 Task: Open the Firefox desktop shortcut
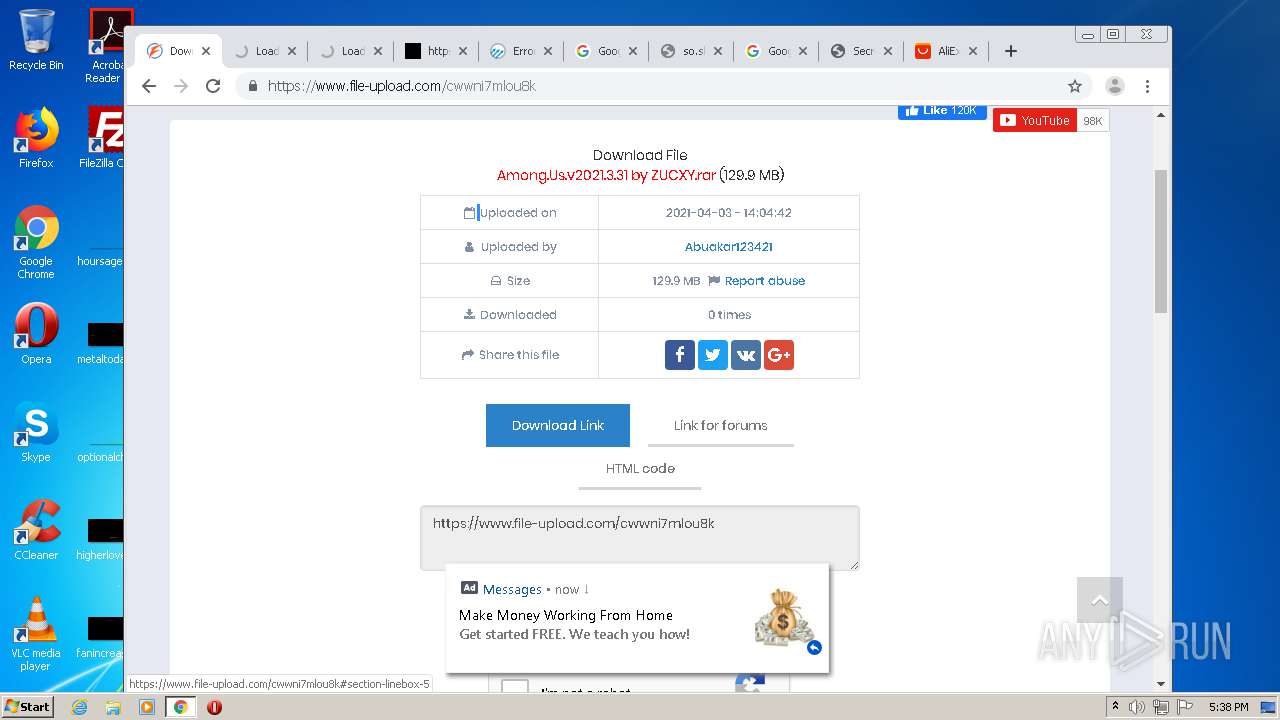[36, 138]
